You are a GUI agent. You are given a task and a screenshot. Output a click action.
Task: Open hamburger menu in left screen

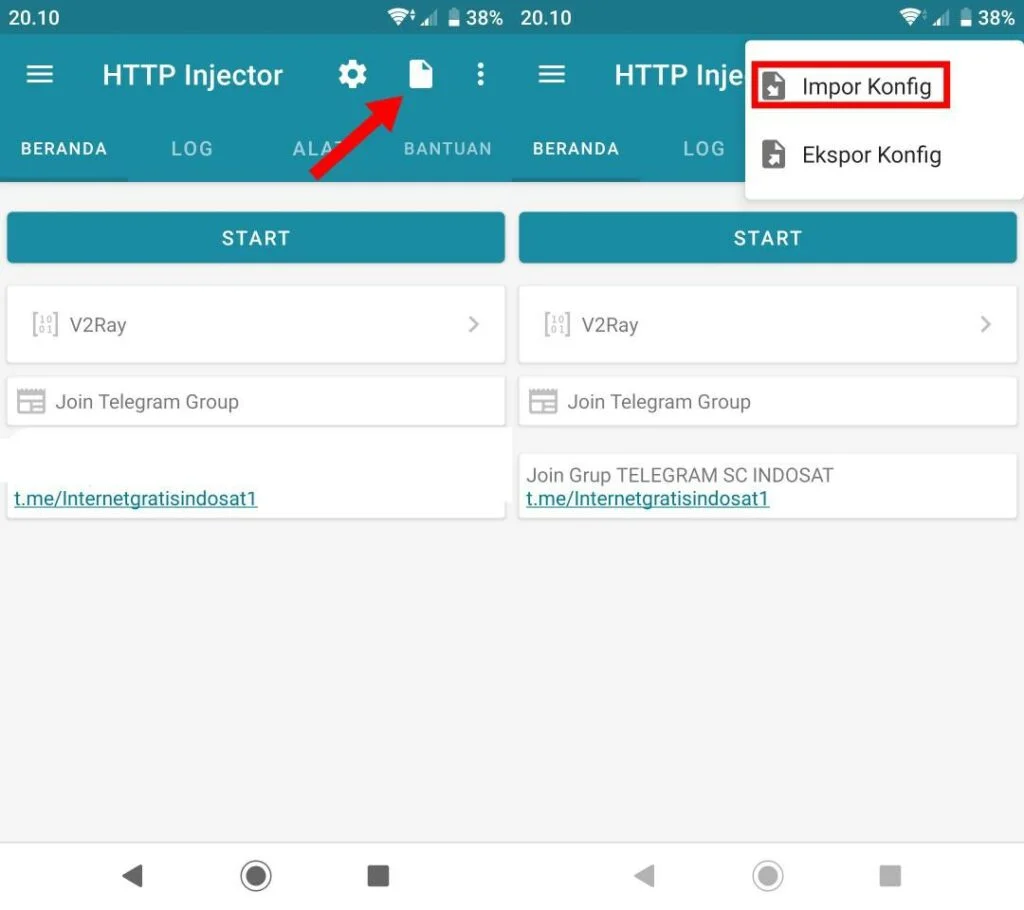click(39, 74)
